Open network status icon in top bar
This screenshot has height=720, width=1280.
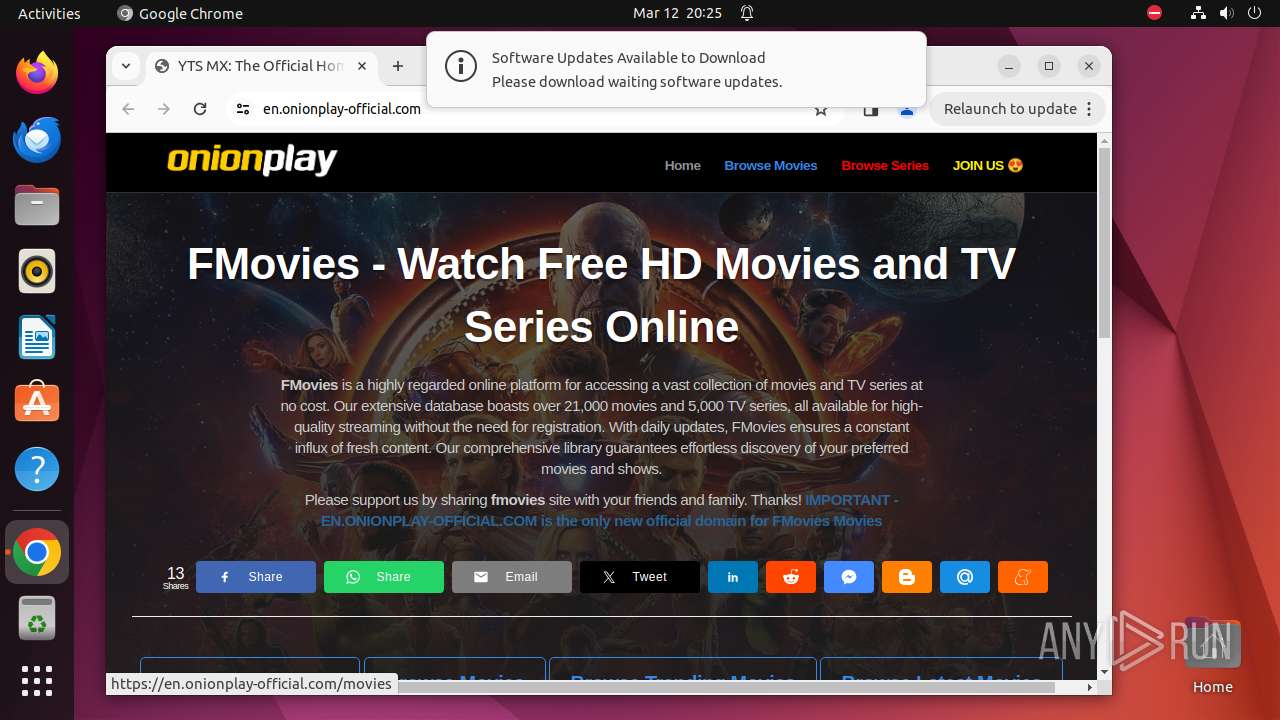coord(1198,13)
